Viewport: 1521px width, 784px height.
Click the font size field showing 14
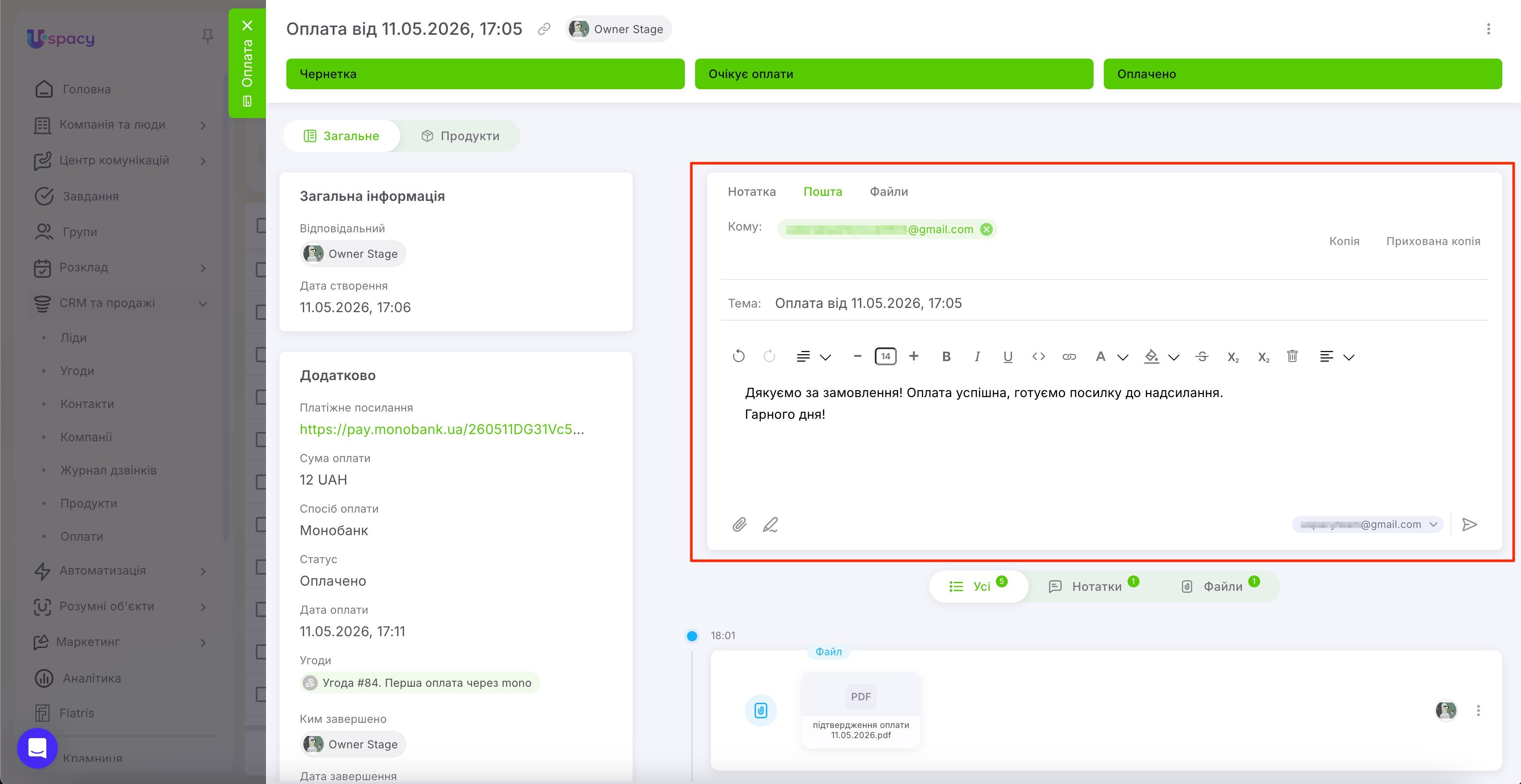(x=885, y=356)
